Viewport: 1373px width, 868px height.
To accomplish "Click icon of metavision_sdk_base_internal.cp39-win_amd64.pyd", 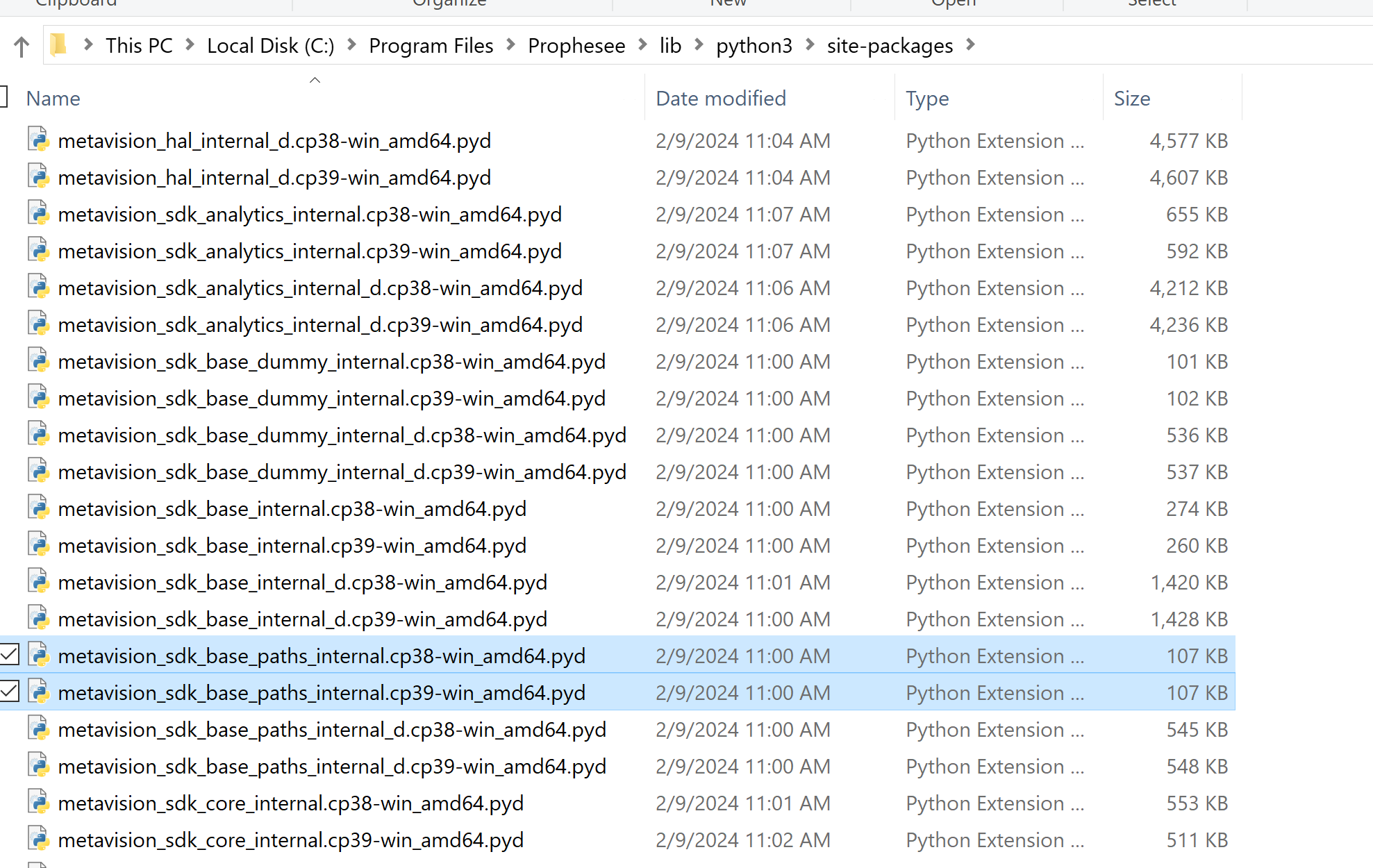I will tap(39, 544).
